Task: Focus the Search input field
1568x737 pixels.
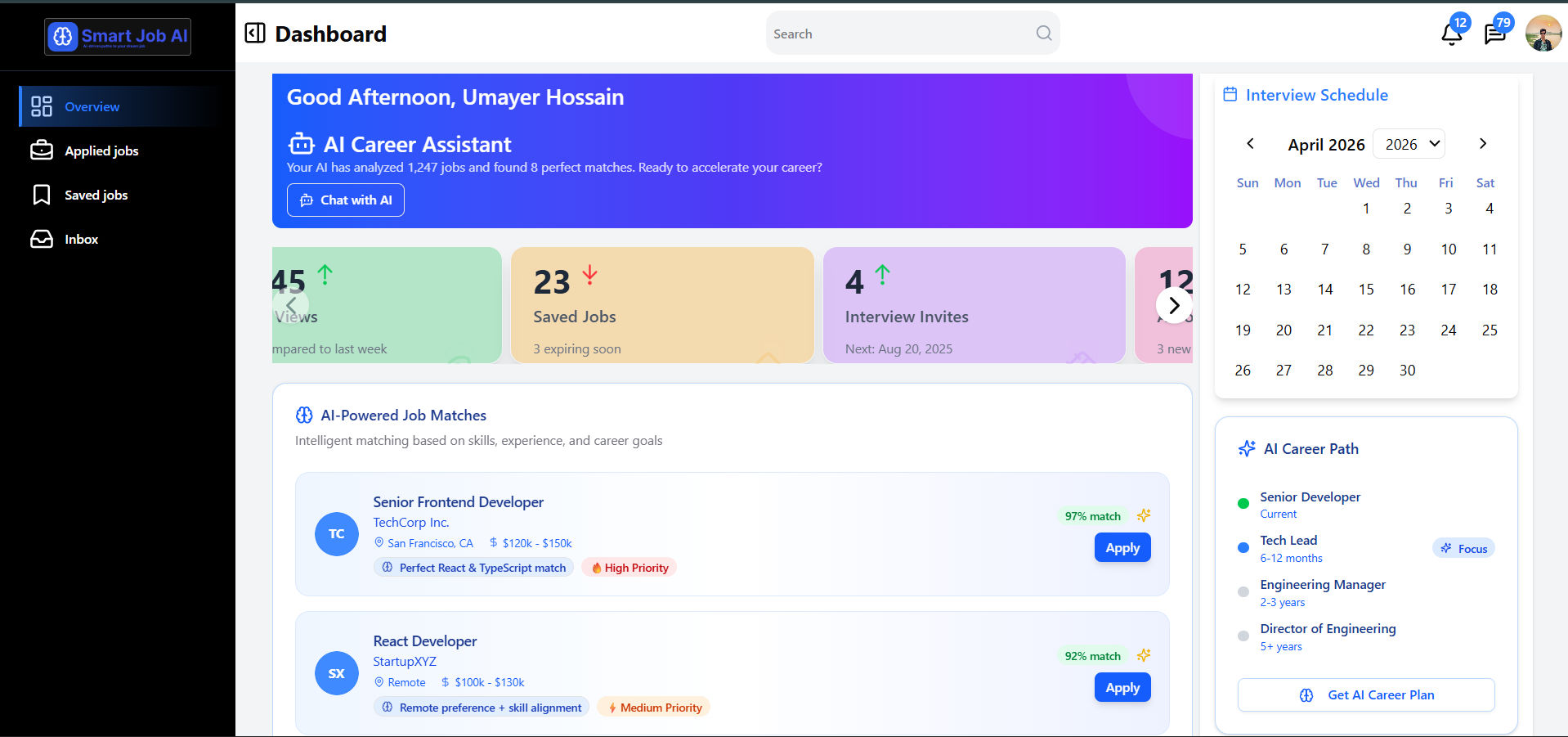Action: 899,34
